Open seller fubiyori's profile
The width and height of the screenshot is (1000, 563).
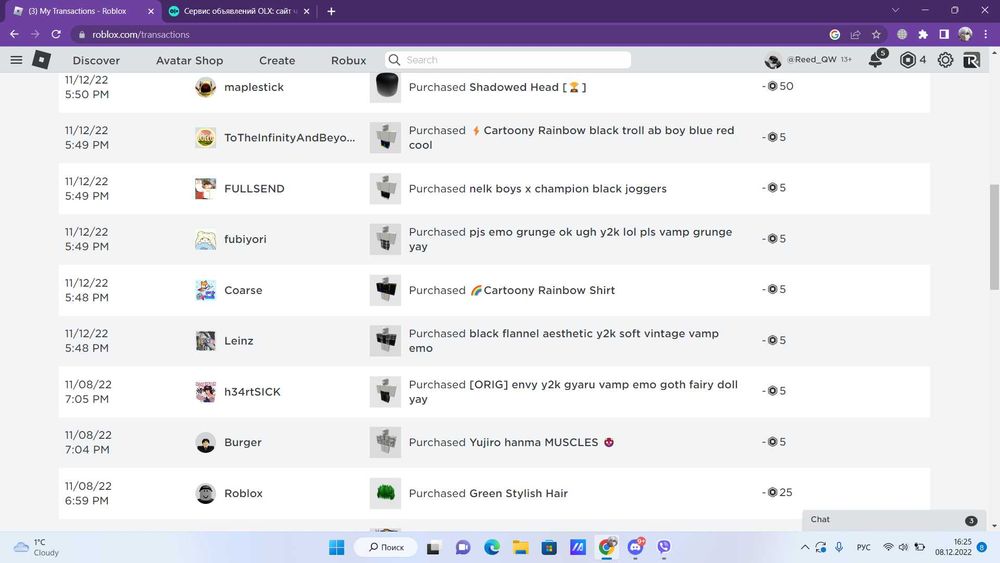click(245, 239)
